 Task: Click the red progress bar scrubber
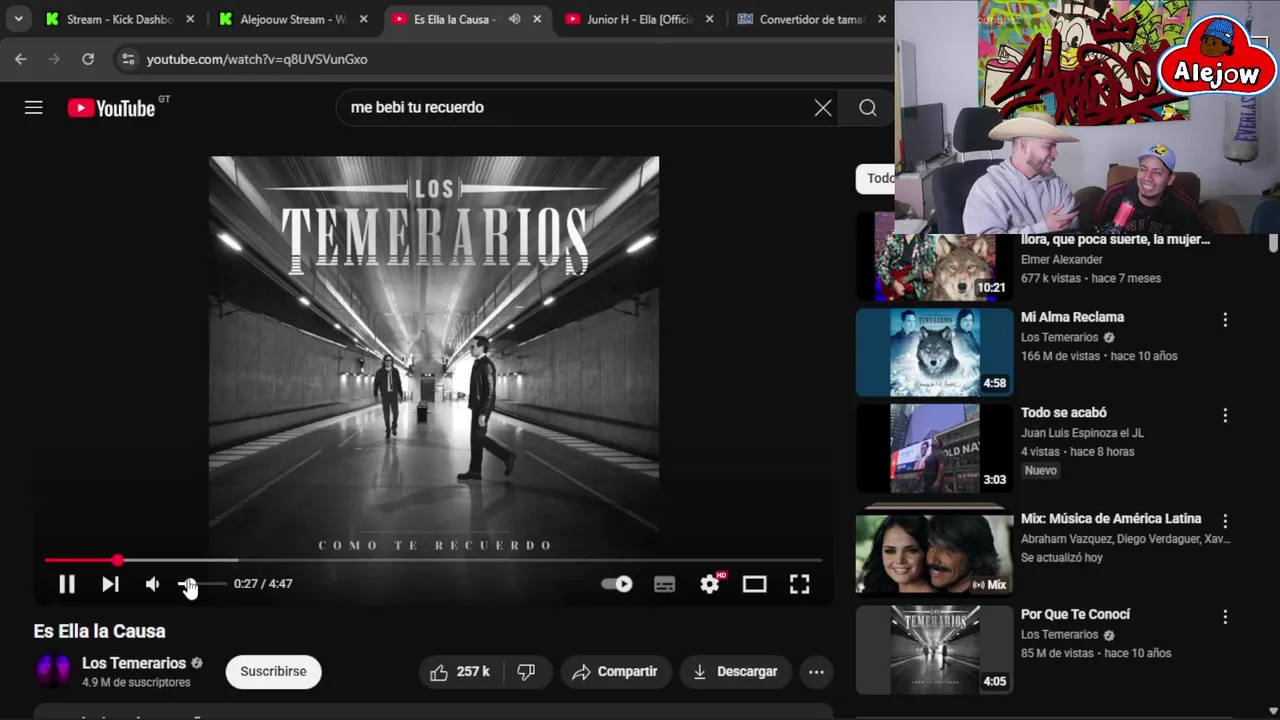pos(118,560)
